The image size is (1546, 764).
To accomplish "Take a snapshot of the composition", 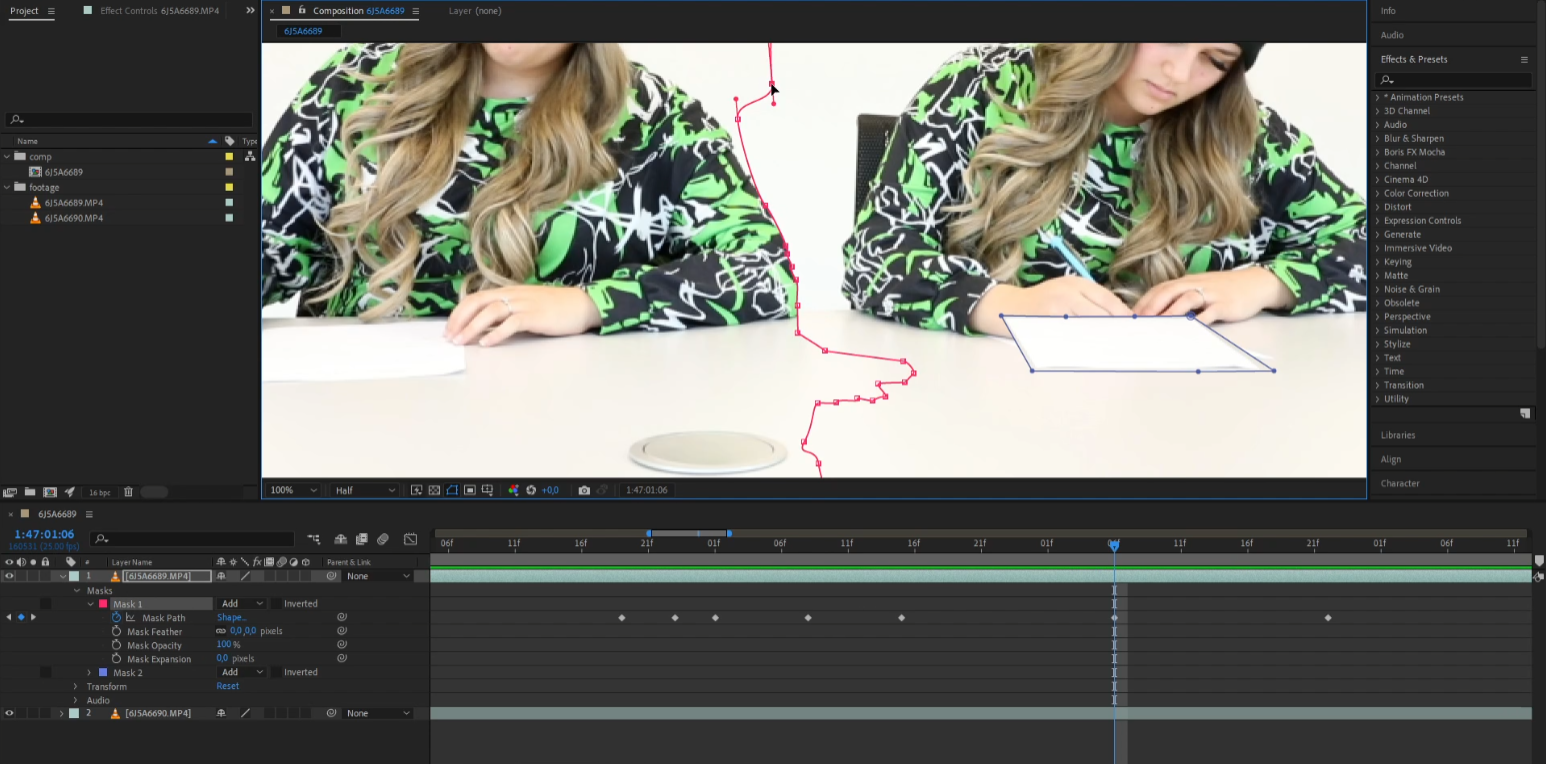I will point(584,490).
